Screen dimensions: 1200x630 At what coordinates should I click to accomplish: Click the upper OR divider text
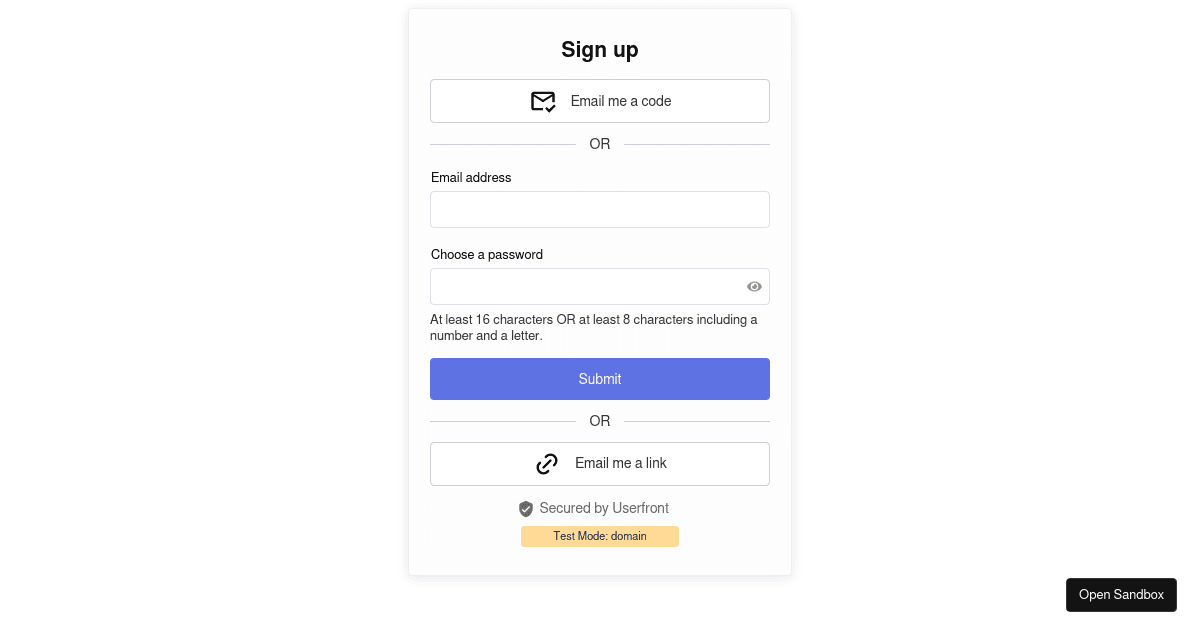pos(600,144)
